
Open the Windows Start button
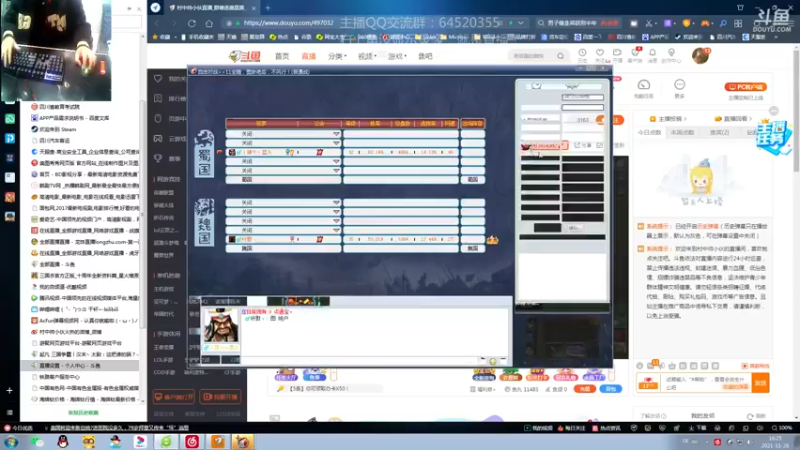click(x=11, y=441)
